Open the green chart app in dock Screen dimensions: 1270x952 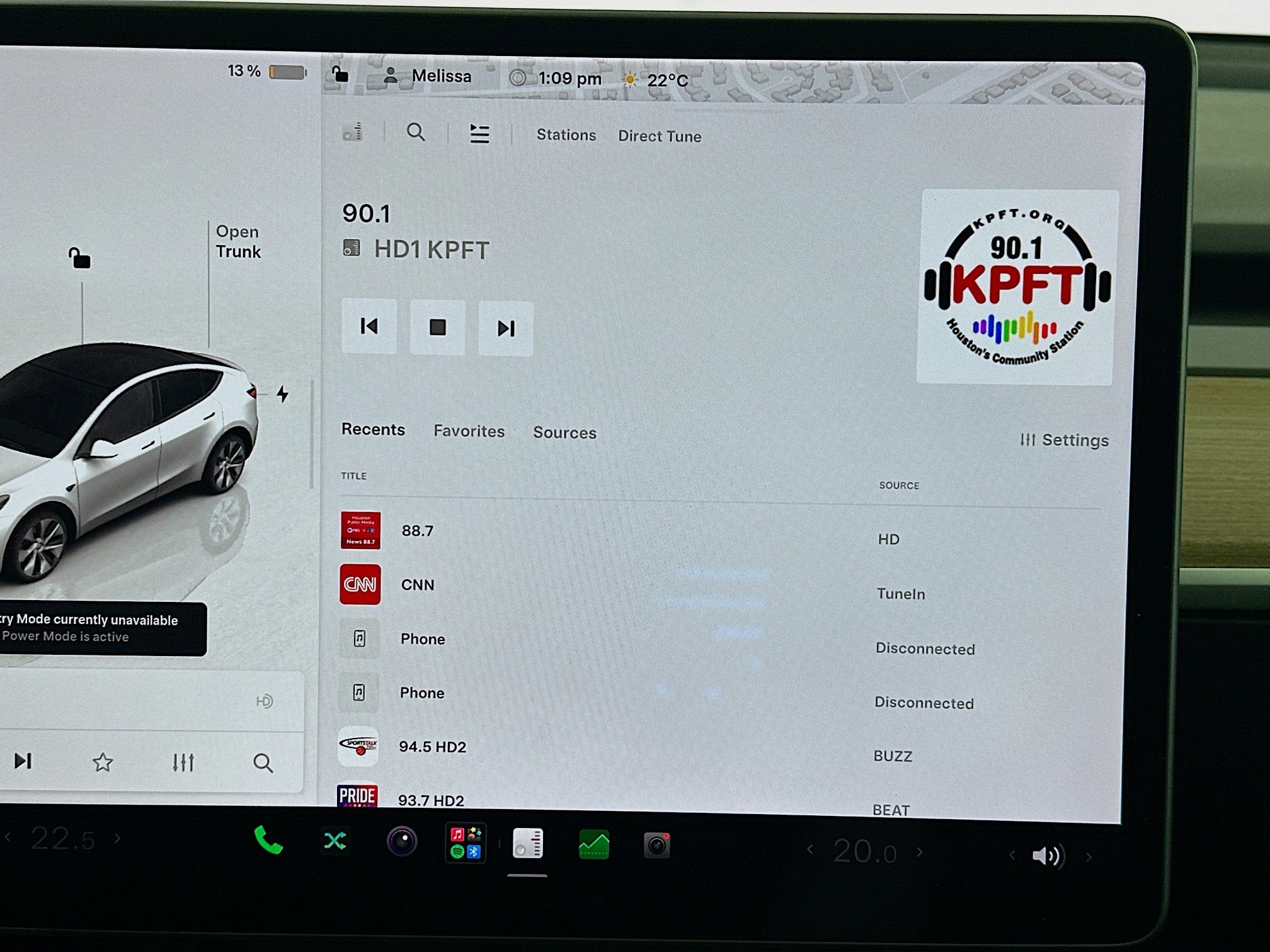(x=594, y=844)
